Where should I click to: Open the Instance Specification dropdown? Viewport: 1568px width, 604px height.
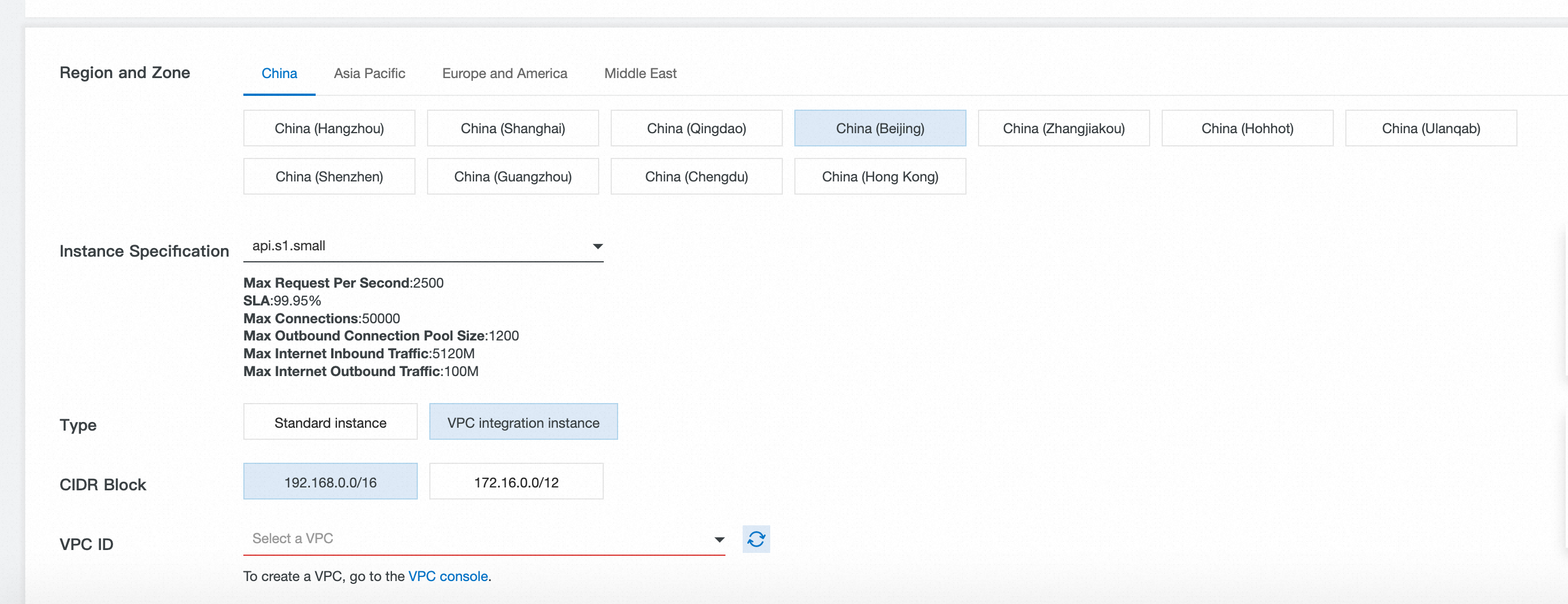pos(424,246)
